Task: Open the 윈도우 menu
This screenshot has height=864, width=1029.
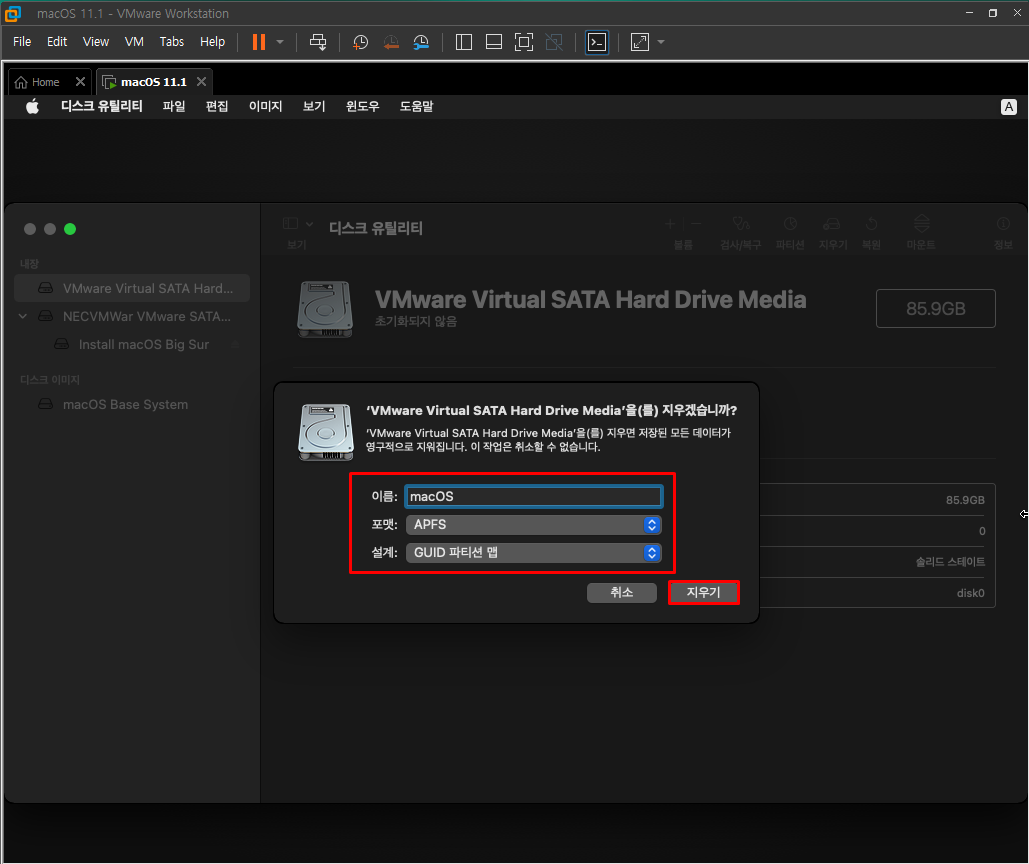Action: click(x=362, y=106)
